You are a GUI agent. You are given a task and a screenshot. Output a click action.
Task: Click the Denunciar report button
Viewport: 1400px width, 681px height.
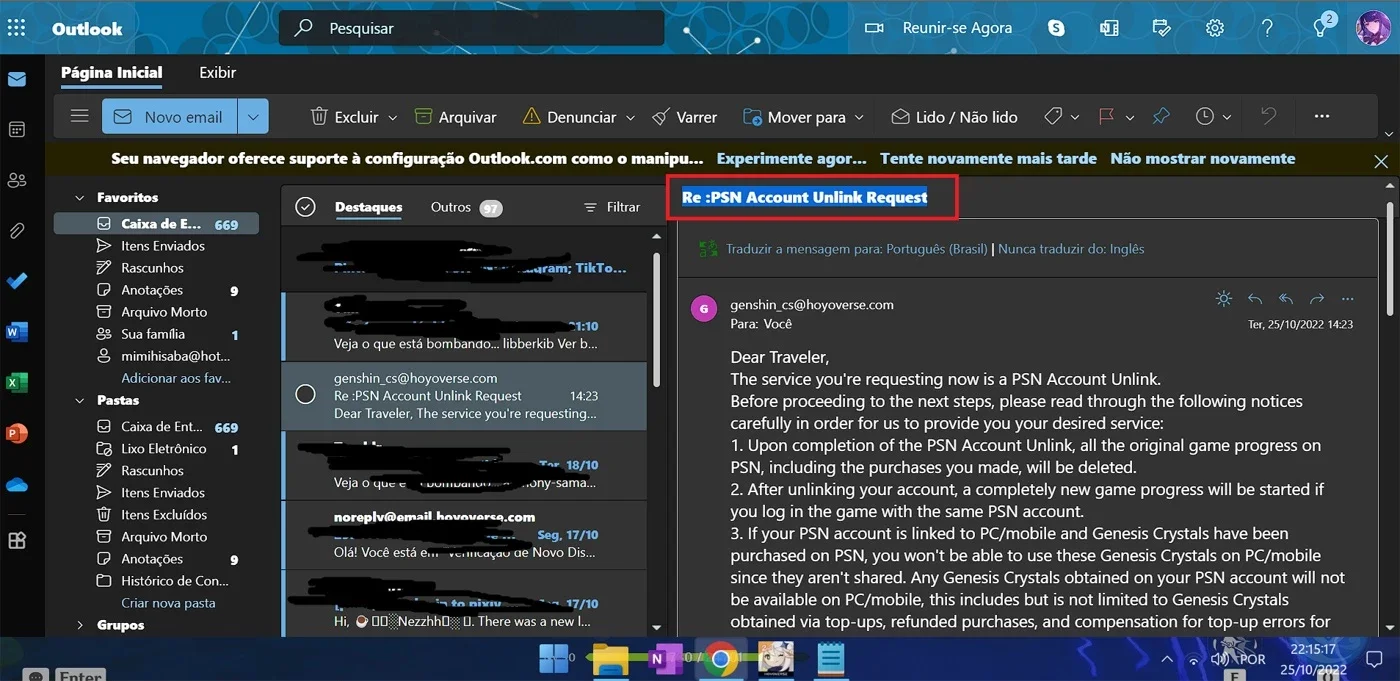point(570,117)
